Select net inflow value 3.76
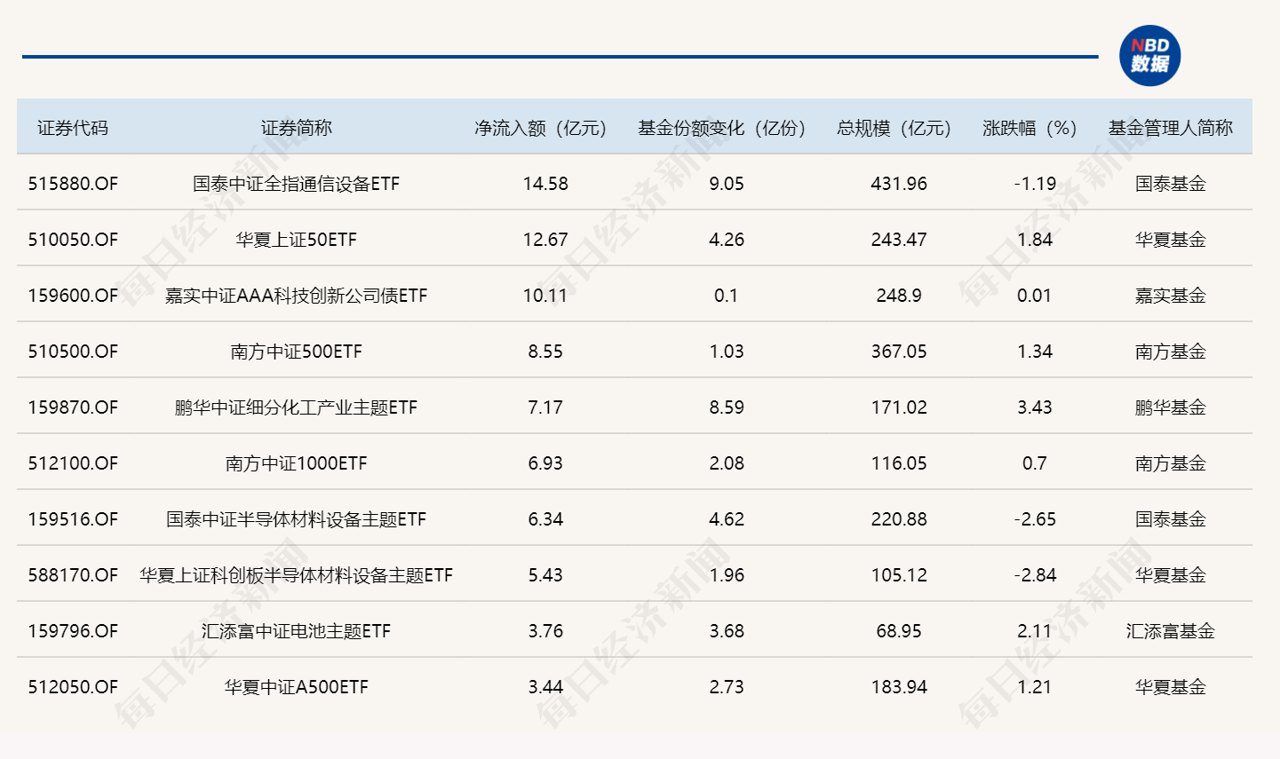 tap(545, 632)
